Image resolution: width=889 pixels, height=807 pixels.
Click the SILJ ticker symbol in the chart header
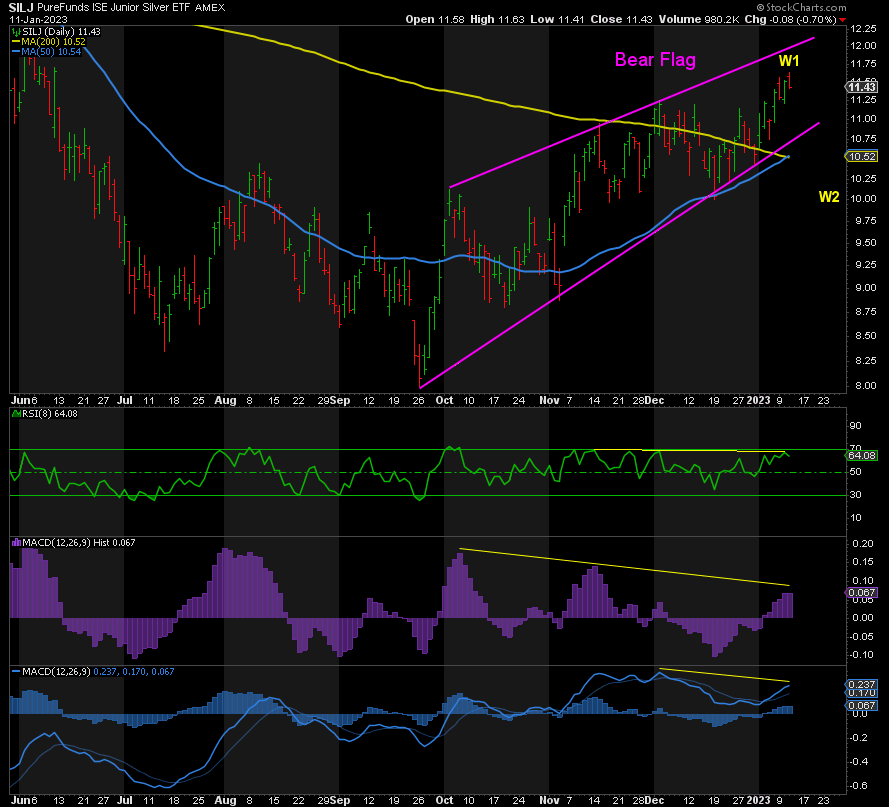pyautogui.click(x=20, y=7)
